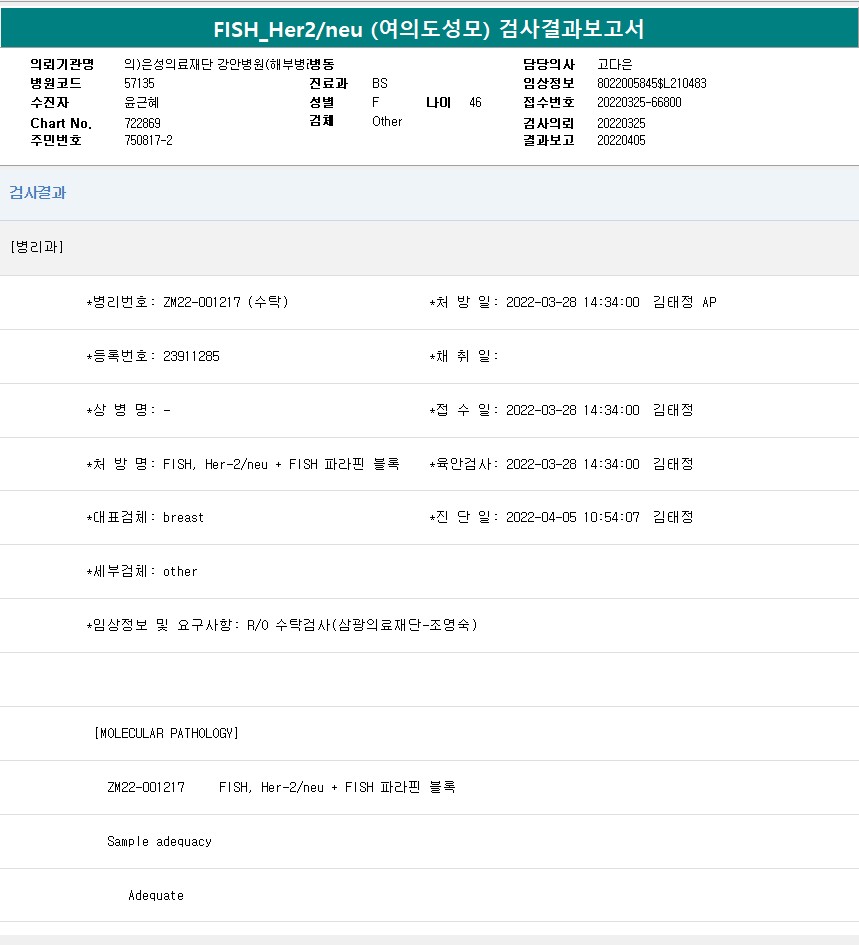859x945 pixels.
Task: Click the 세부검체 value other
Action: click(180, 571)
